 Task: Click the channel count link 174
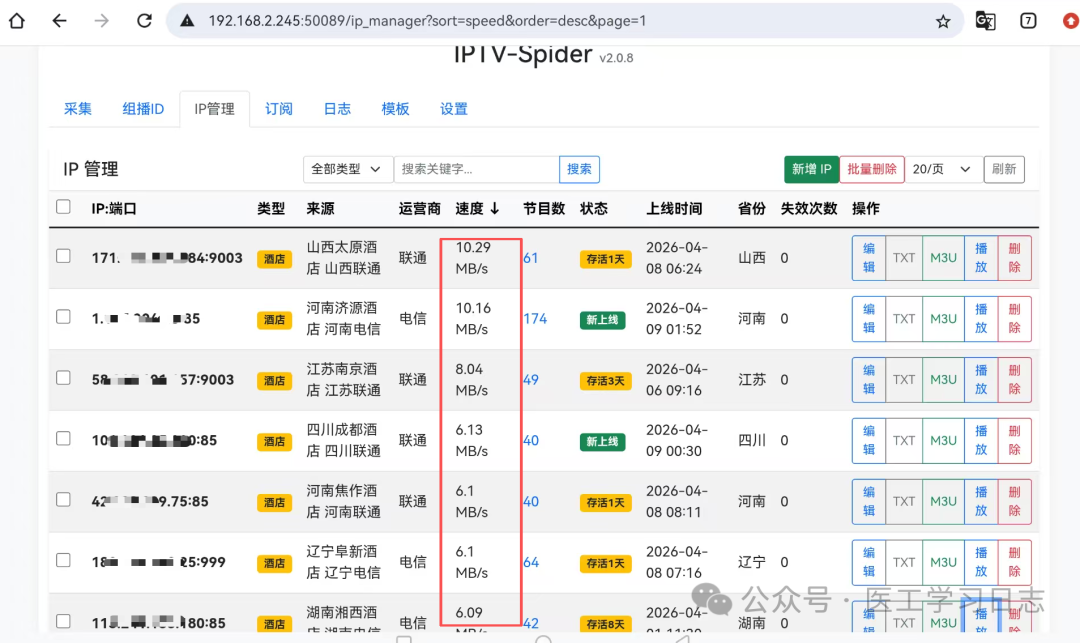[x=535, y=319]
